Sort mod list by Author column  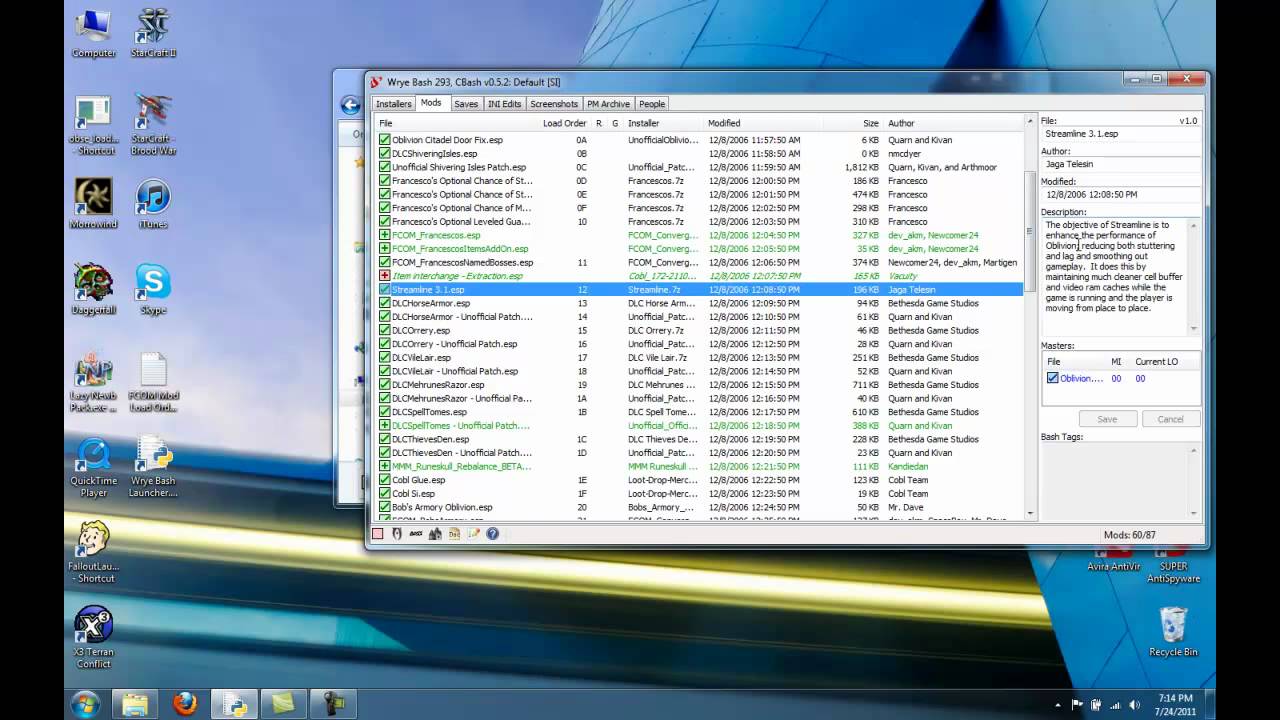click(x=954, y=123)
